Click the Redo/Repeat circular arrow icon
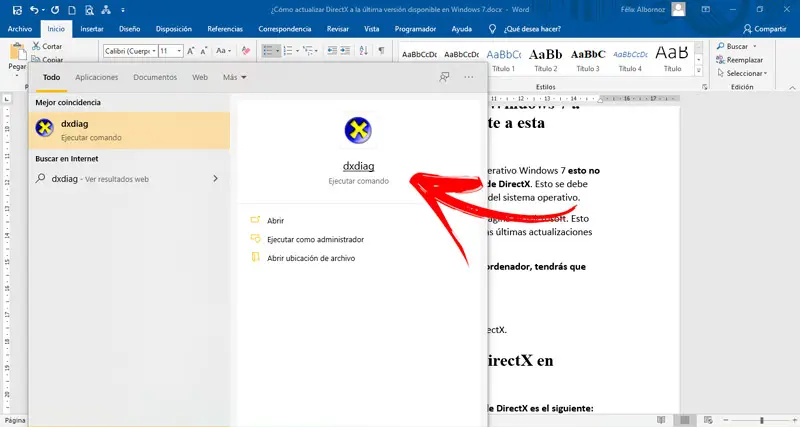 [55, 10]
